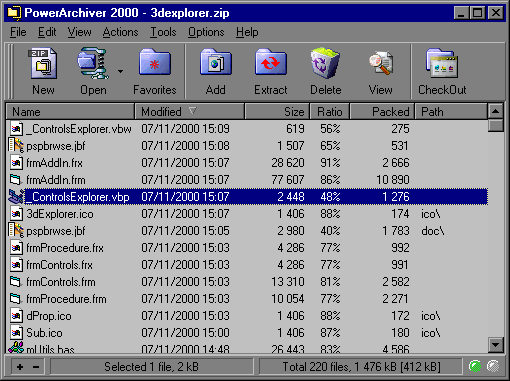
Task: Click the icon of pspbrwse.jbf in doc\ path
Action: pyautogui.click(x=16, y=231)
